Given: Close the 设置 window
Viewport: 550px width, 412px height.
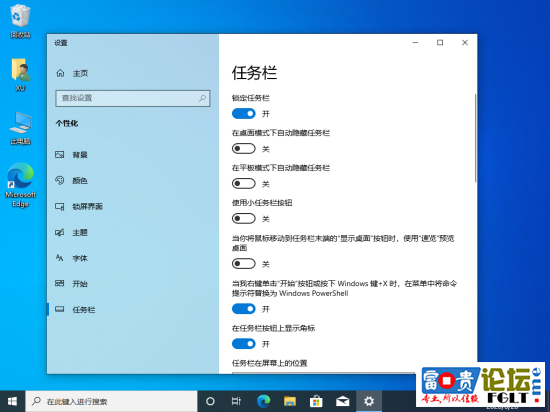Looking at the screenshot, I should coord(465,42).
